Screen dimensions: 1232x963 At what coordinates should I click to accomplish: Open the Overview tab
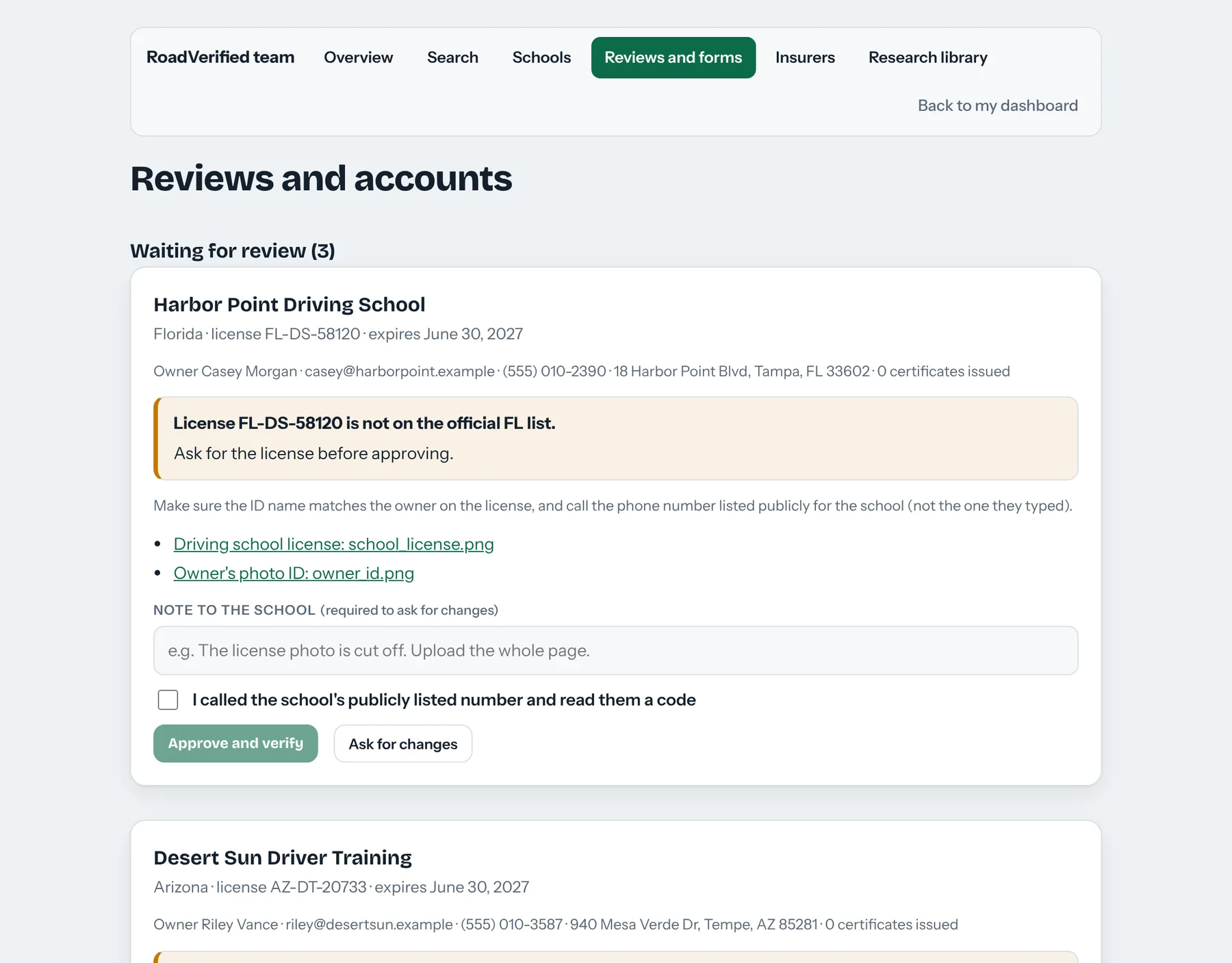[x=358, y=57]
